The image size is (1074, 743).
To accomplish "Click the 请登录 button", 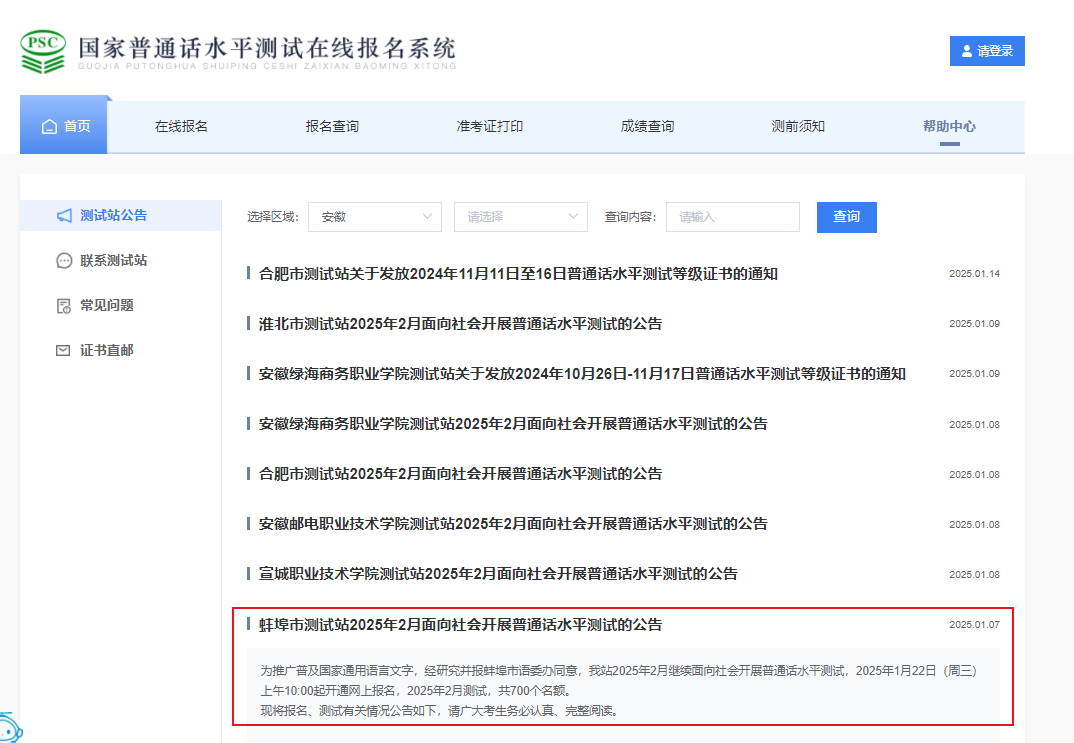I will tap(987, 51).
